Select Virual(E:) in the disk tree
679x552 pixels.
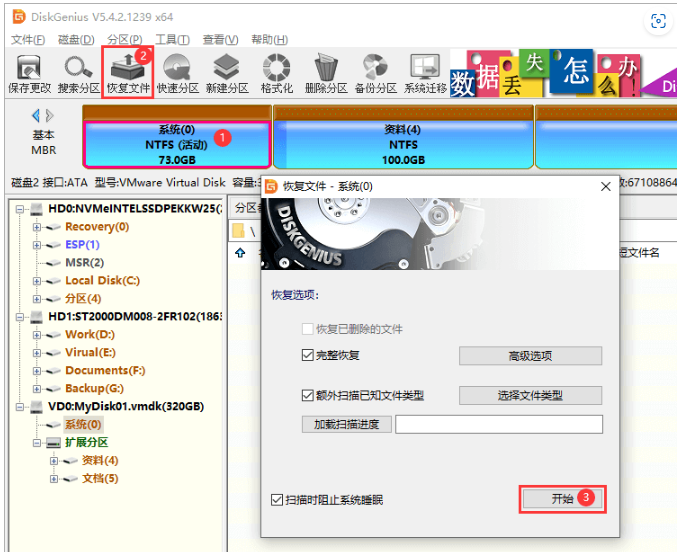click(x=91, y=352)
